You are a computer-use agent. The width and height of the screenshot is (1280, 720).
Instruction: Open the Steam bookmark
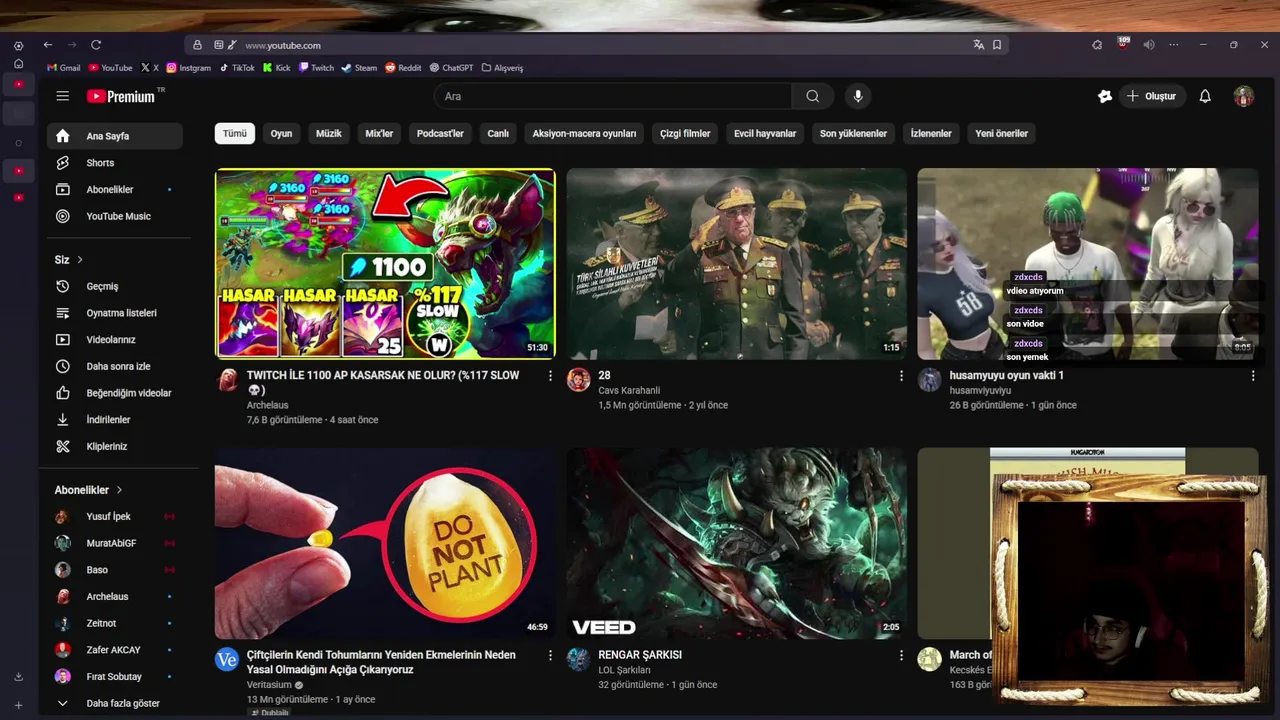(359, 68)
